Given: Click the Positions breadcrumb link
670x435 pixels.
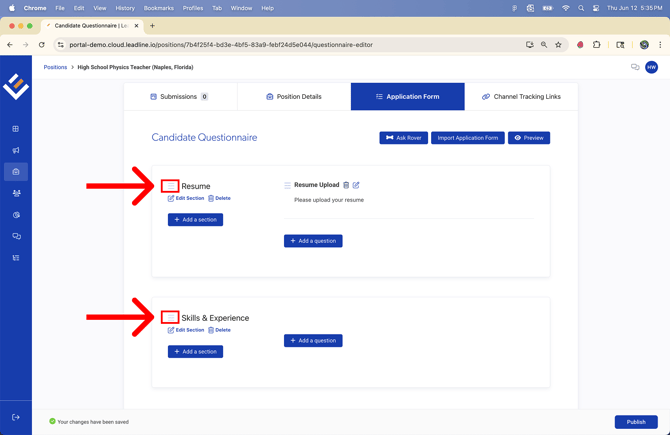Looking at the screenshot, I should (55, 67).
